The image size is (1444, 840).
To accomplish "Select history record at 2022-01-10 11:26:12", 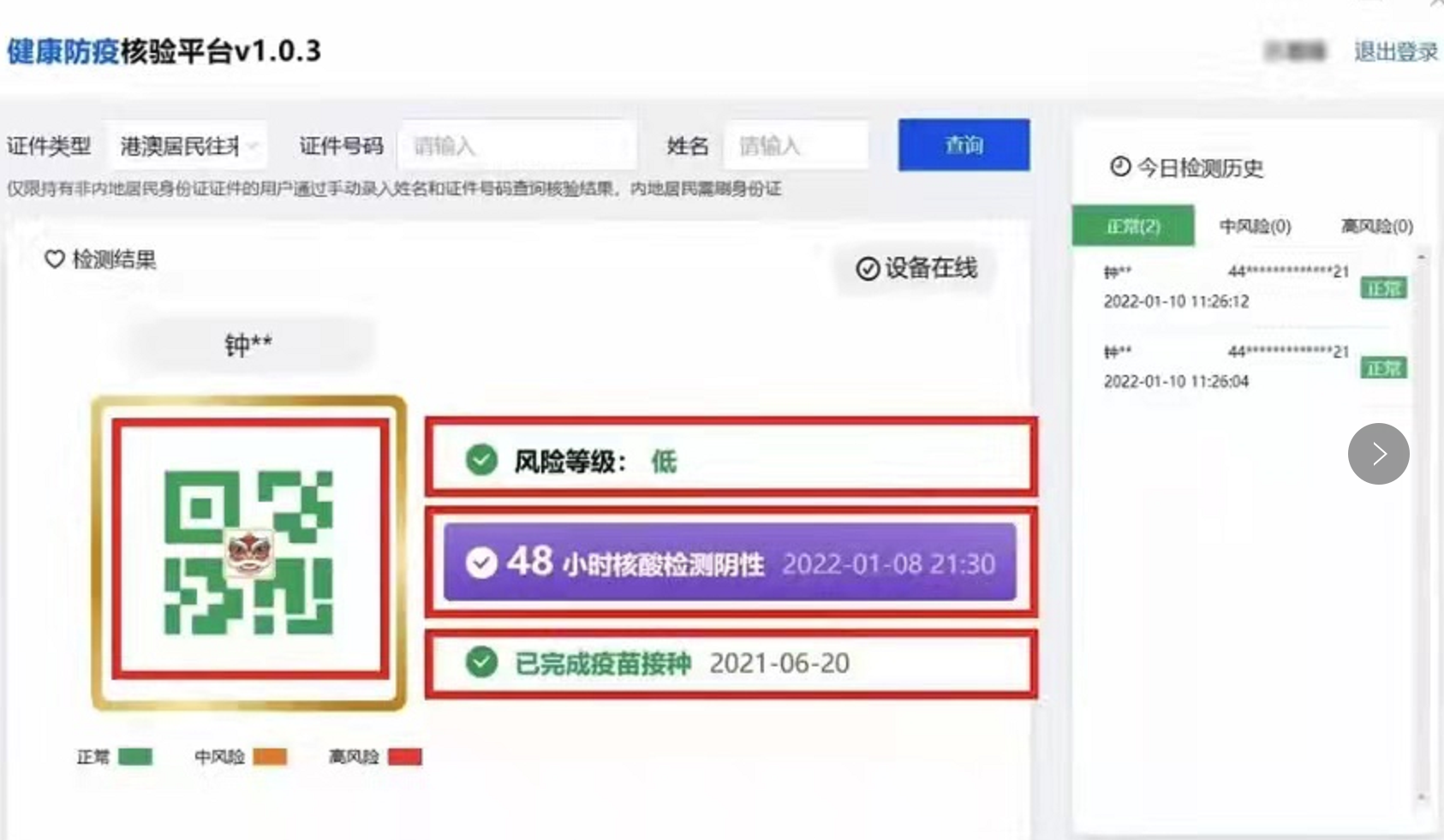I will (x=1255, y=287).
